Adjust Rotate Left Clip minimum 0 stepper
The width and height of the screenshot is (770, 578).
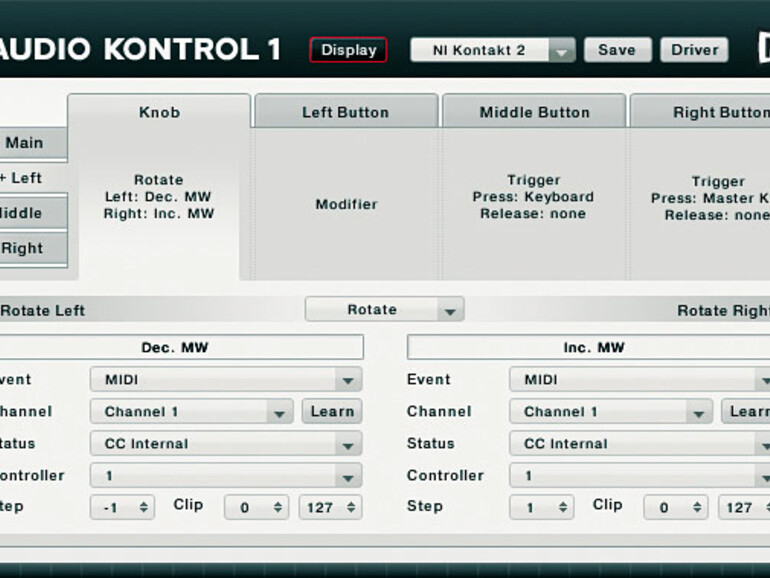256,507
